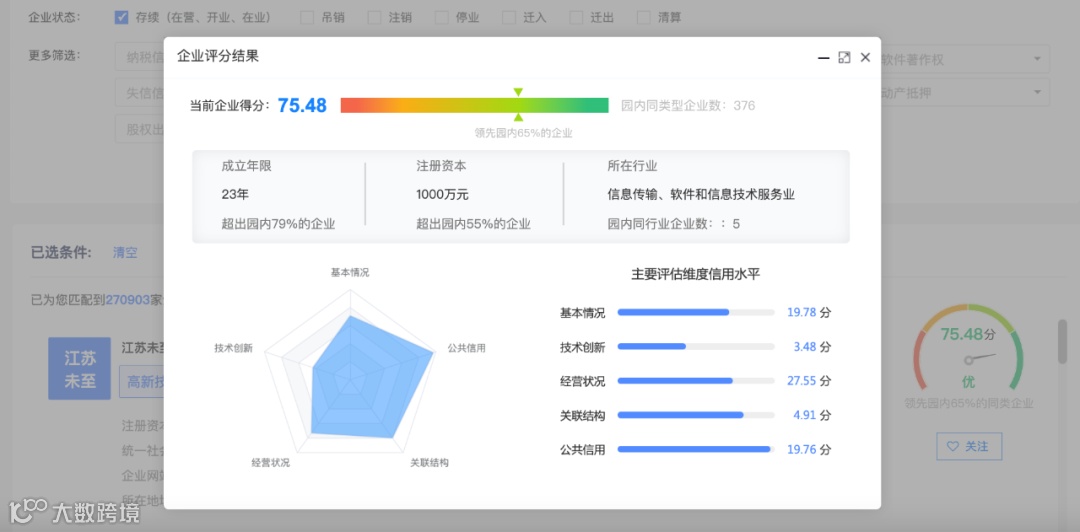Click the 27.55 分 score value
Viewport: 1080px width, 532px height.
click(809, 380)
